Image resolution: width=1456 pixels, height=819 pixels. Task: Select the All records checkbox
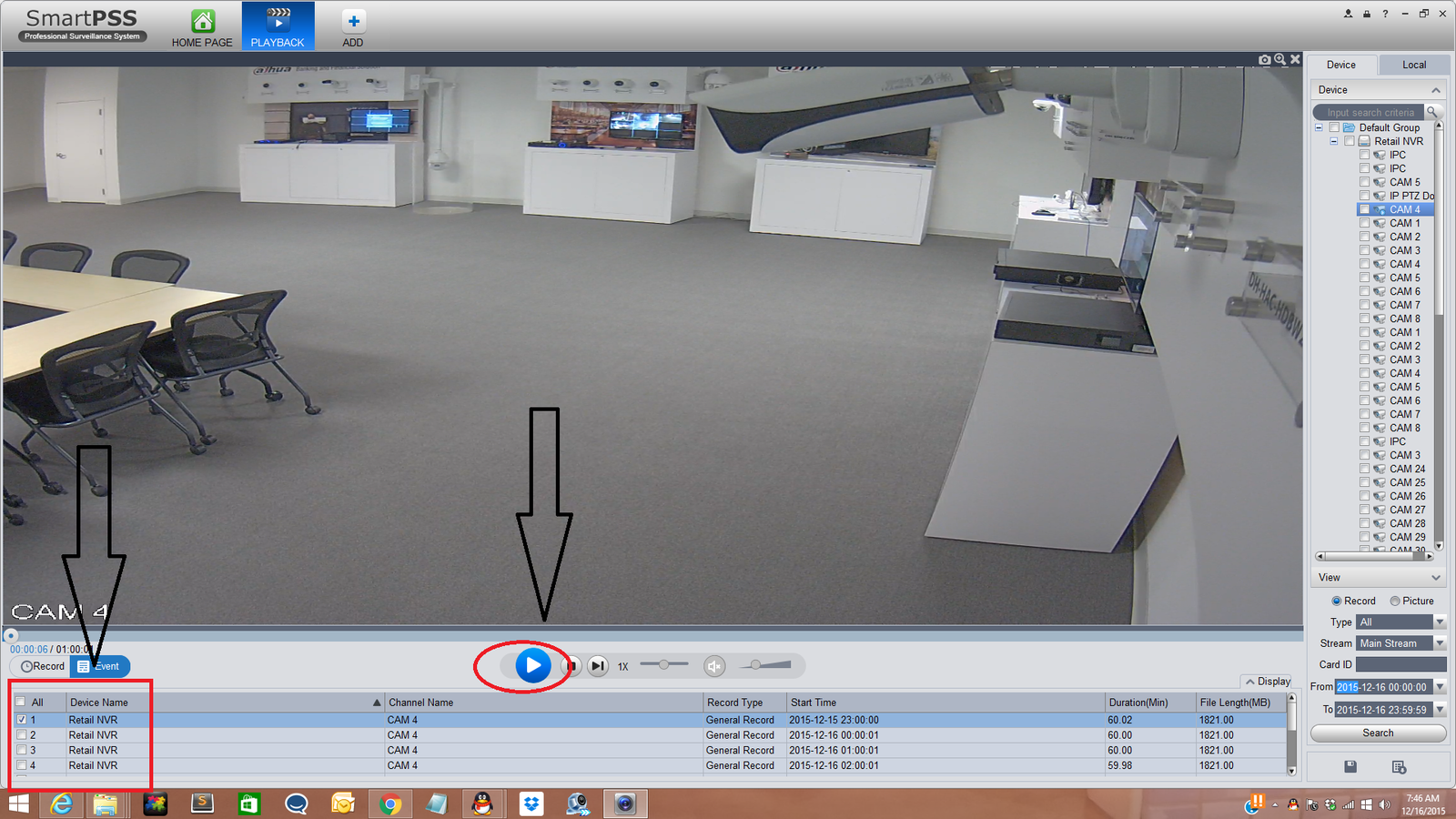coord(21,702)
